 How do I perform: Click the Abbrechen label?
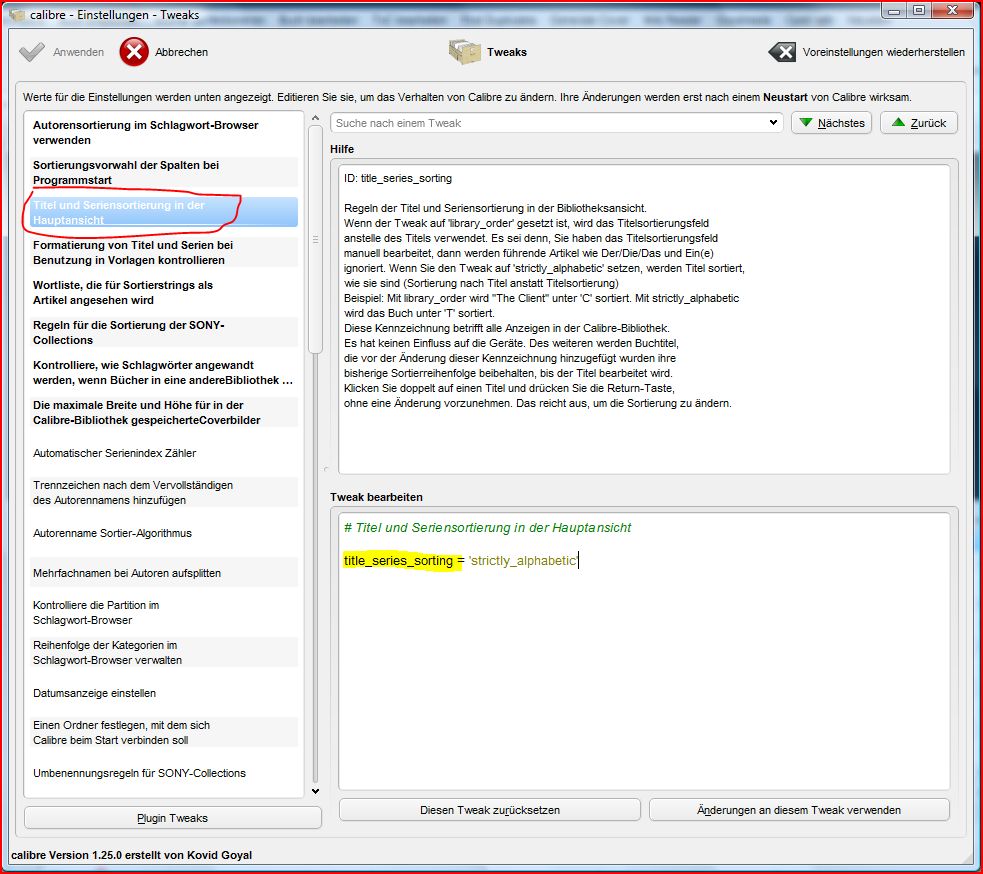point(181,52)
